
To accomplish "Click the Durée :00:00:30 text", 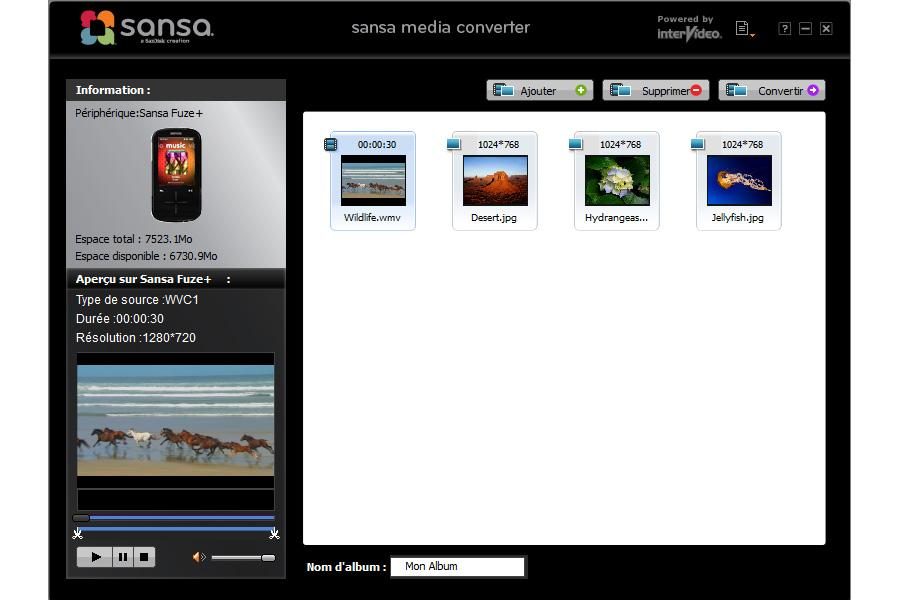I will 119,319.
